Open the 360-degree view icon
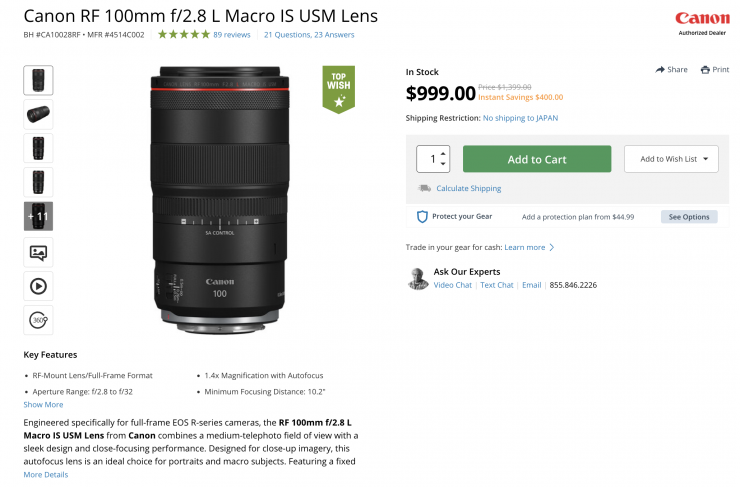740x487 pixels. pos(38,320)
